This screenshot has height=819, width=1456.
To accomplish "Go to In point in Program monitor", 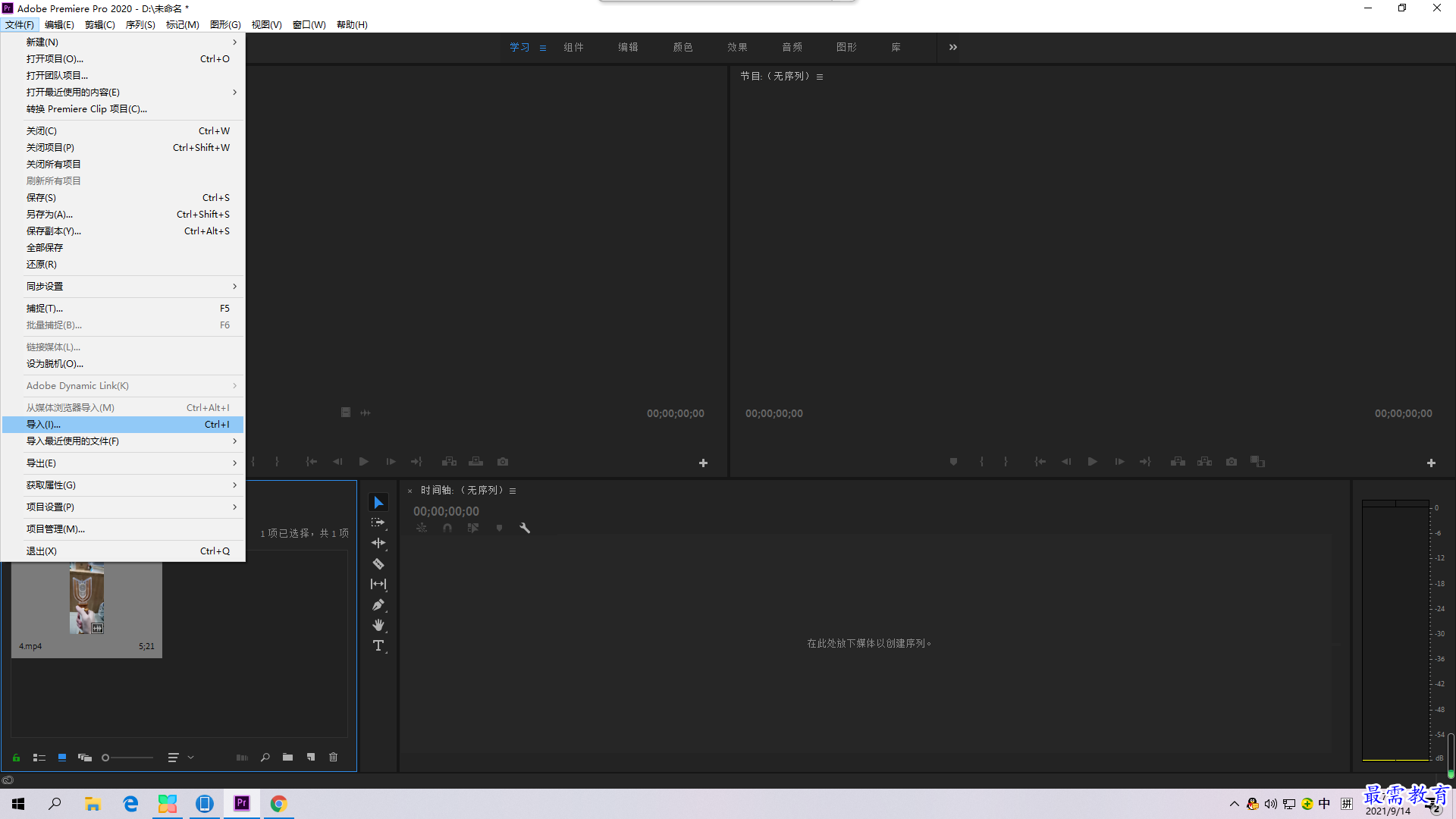I will tap(1040, 462).
